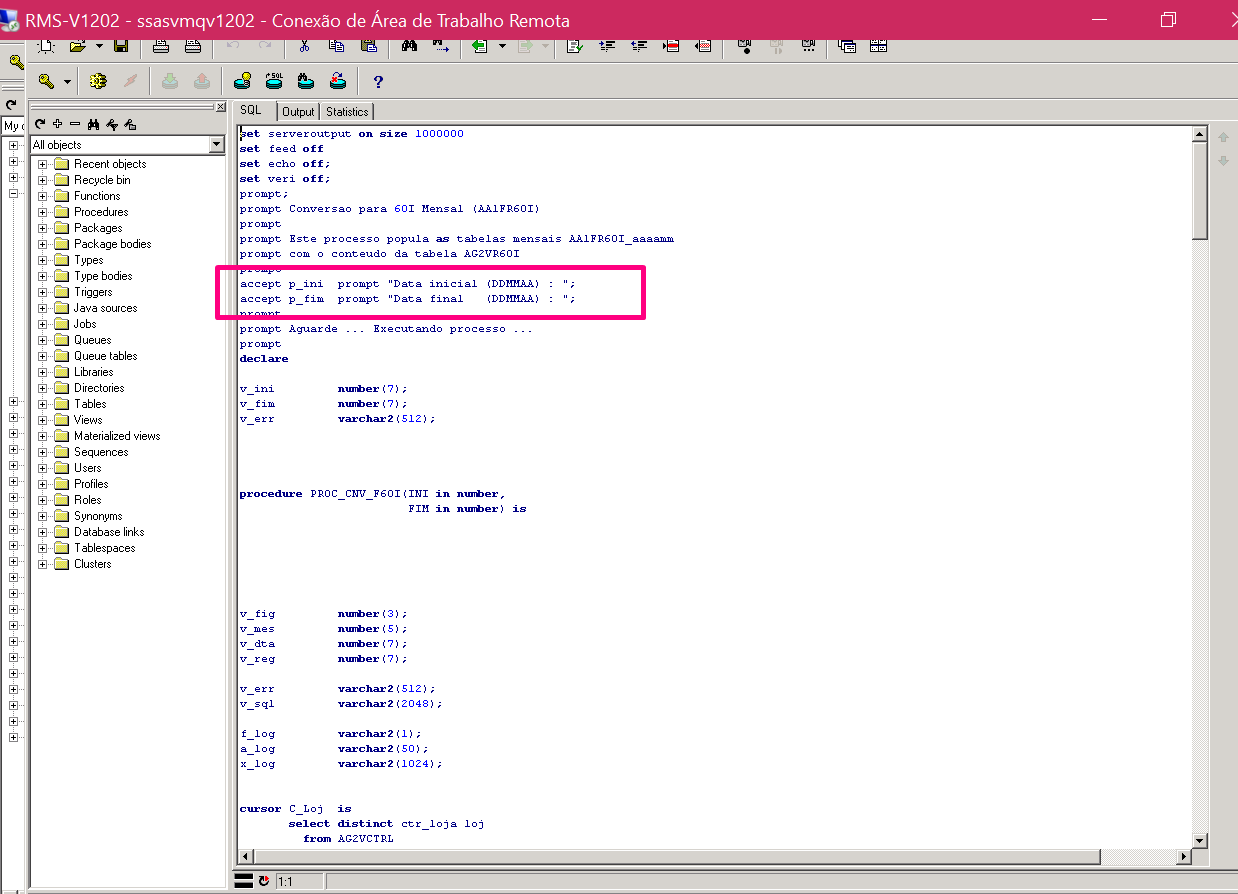This screenshot has width=1238, height=894.
Task: Open the Navigate back history dropdown
Action: [x=502, y=46]
